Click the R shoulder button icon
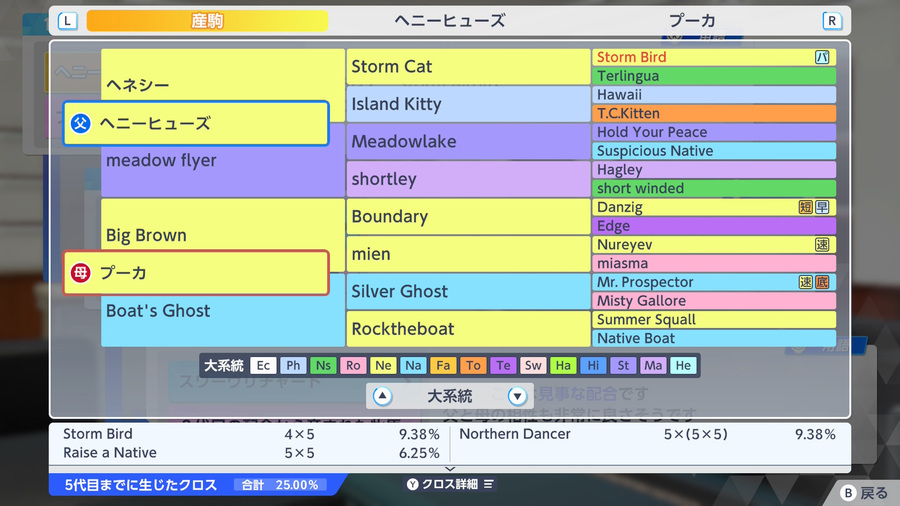Image resolution: width=900 pixels, height=506 pixels. pos(832,21)
